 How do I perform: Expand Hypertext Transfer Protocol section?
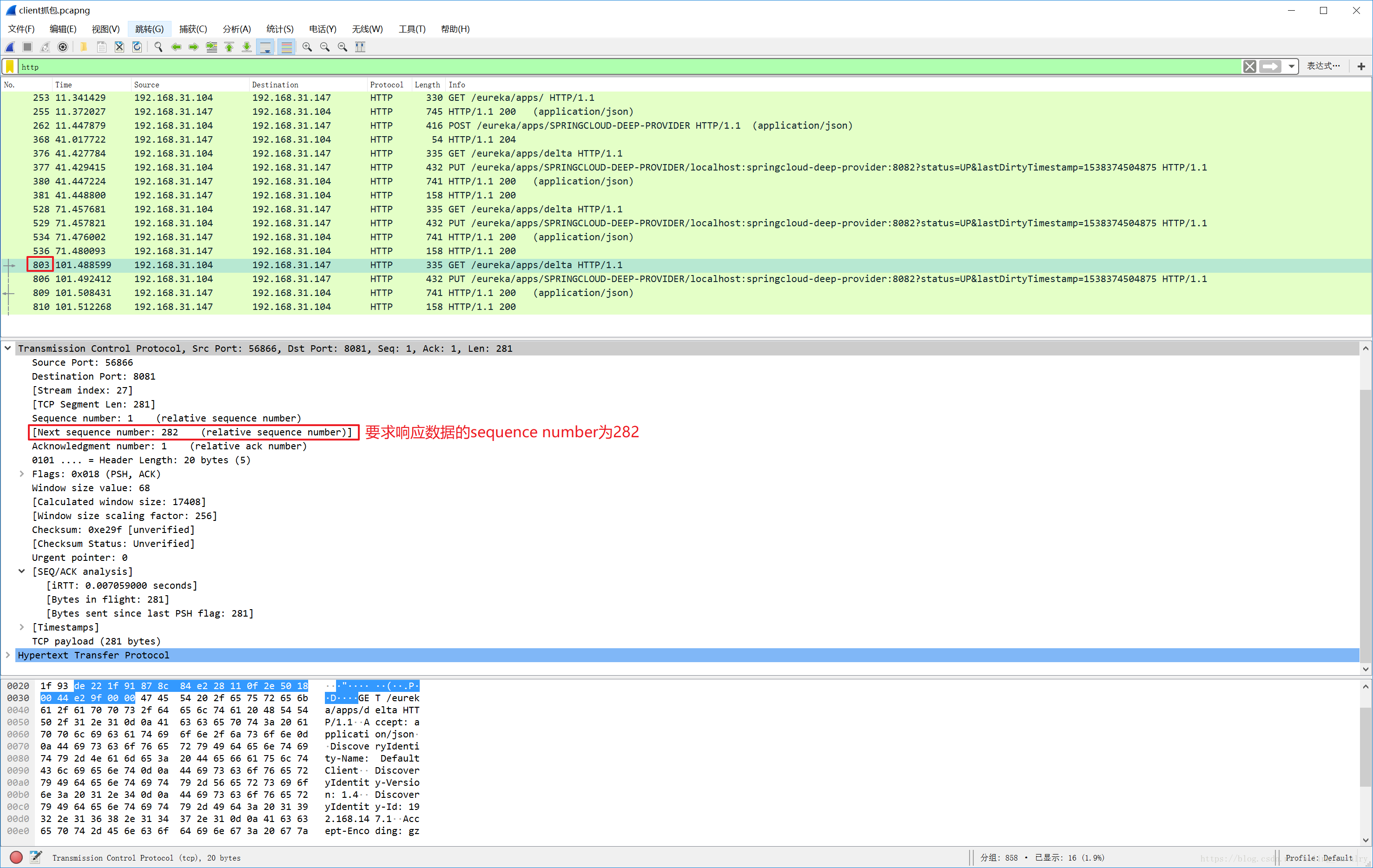pos(8,655)
